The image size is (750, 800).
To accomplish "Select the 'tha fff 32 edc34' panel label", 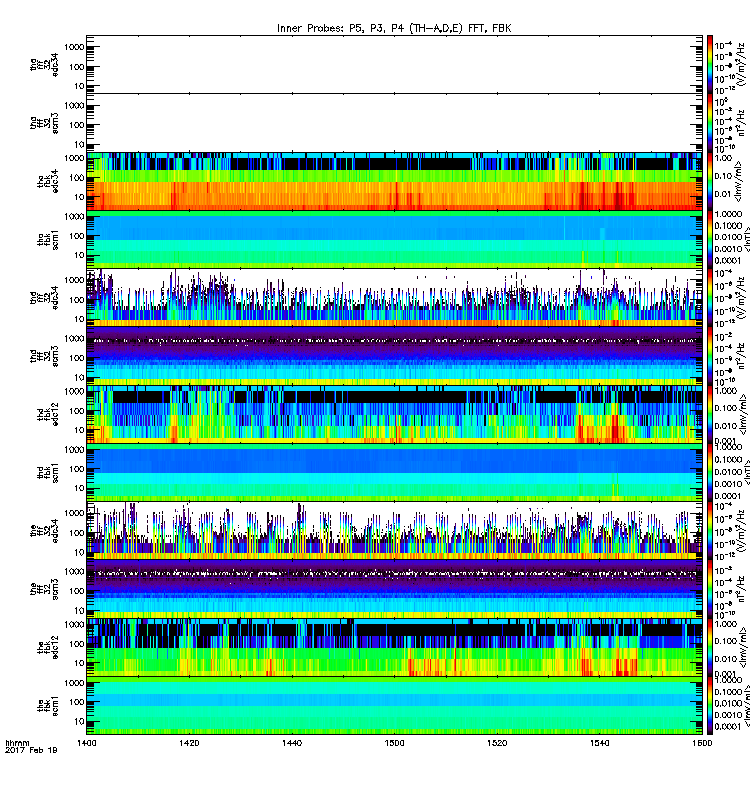I will 44,64.
